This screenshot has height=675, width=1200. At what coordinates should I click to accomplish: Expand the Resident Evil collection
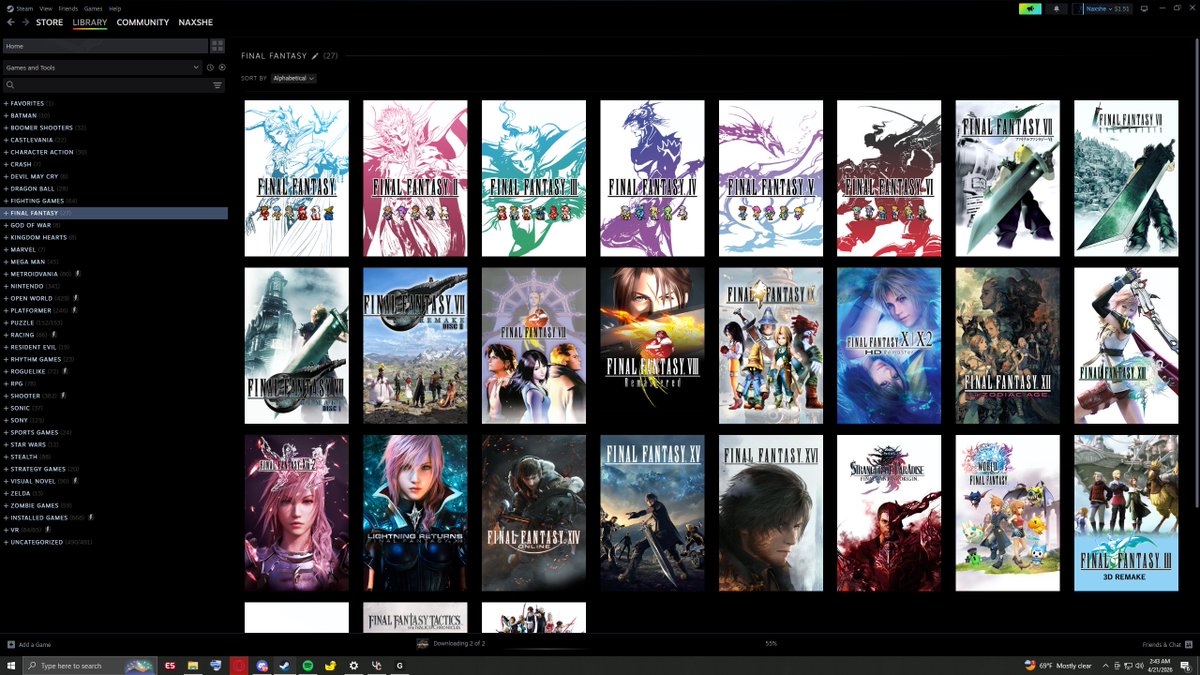pos(6,347)
